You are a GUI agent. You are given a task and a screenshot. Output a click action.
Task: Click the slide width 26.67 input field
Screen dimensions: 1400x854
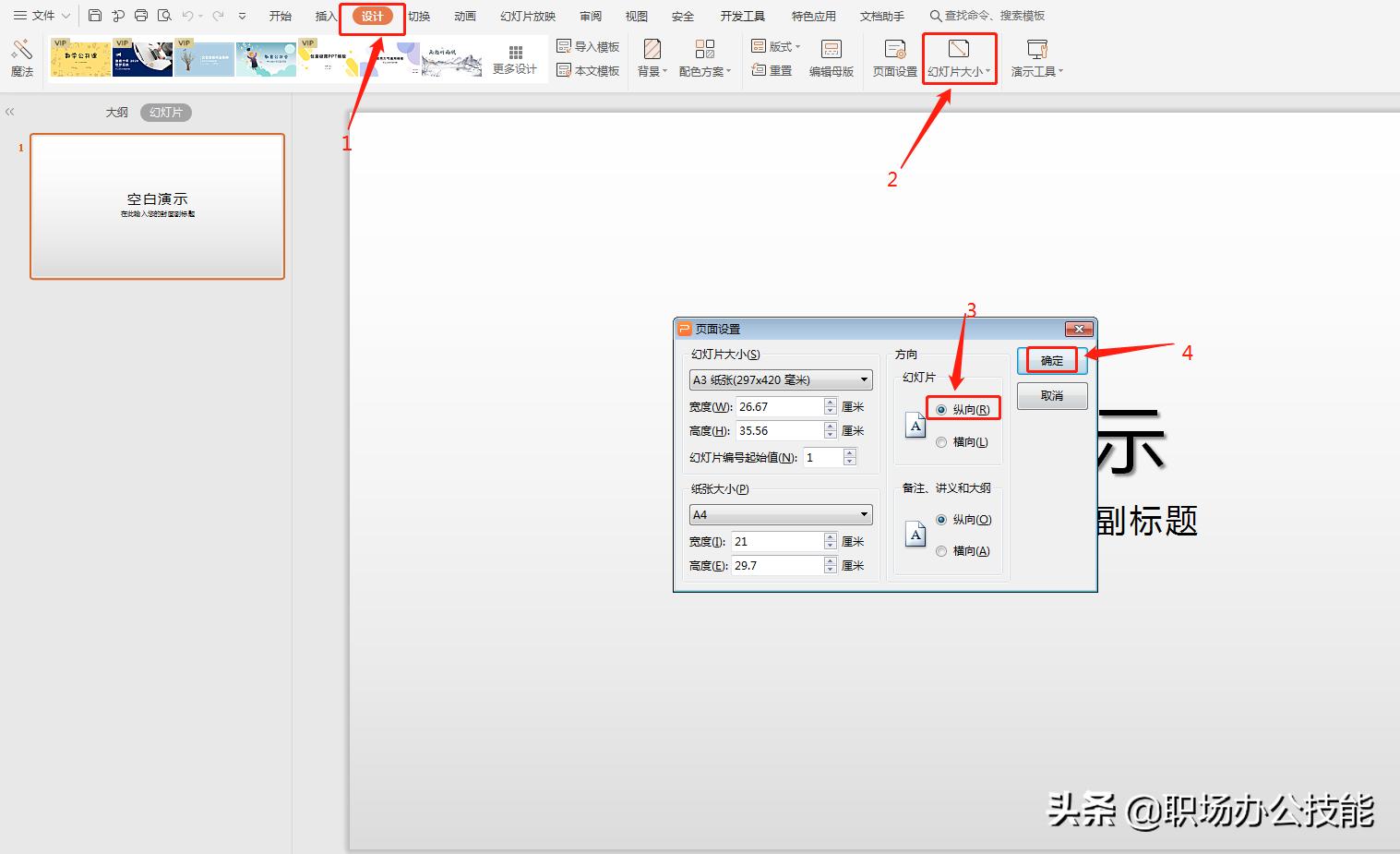click(x=779, y=406)
